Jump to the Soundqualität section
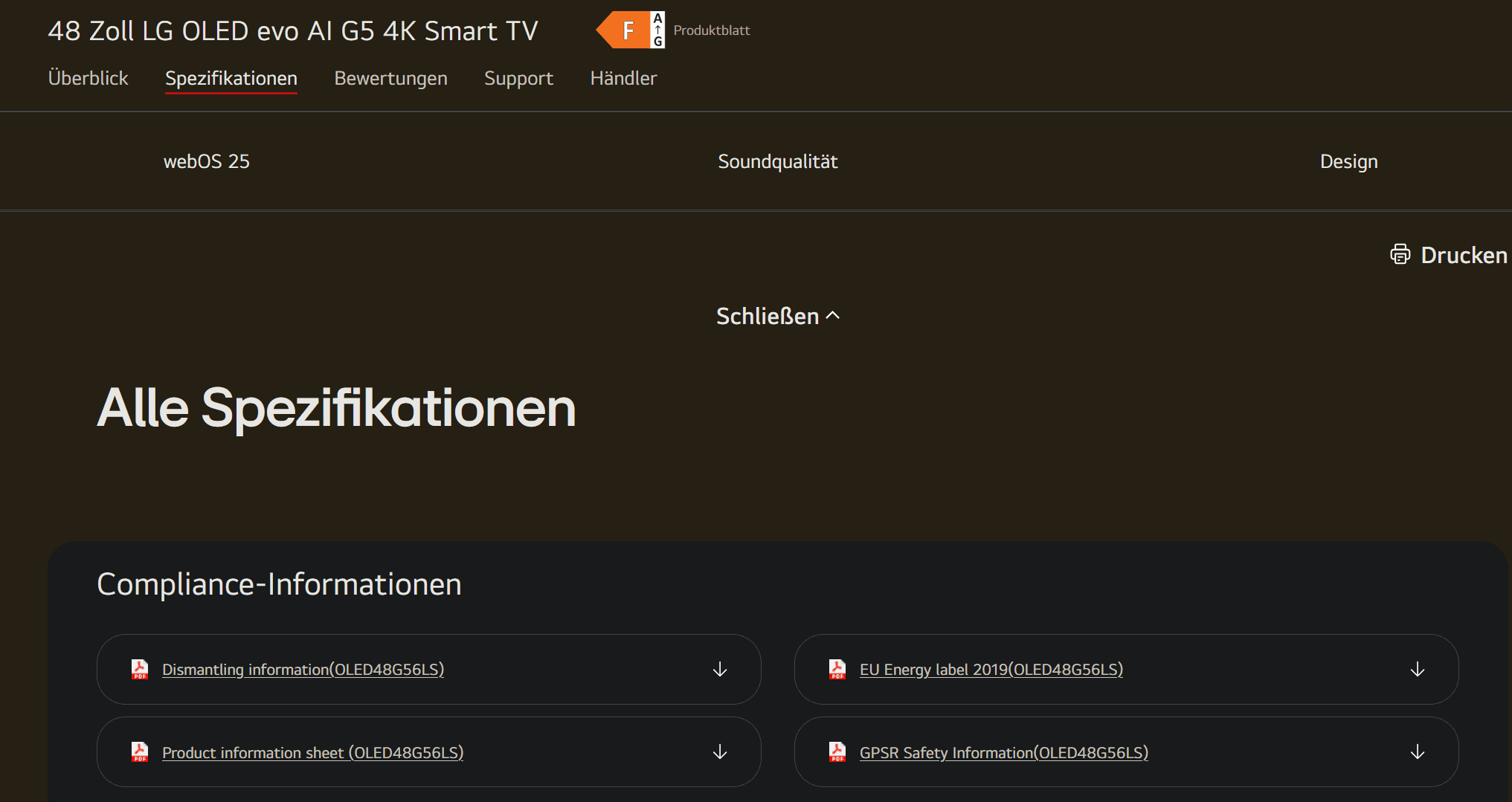 777,161
